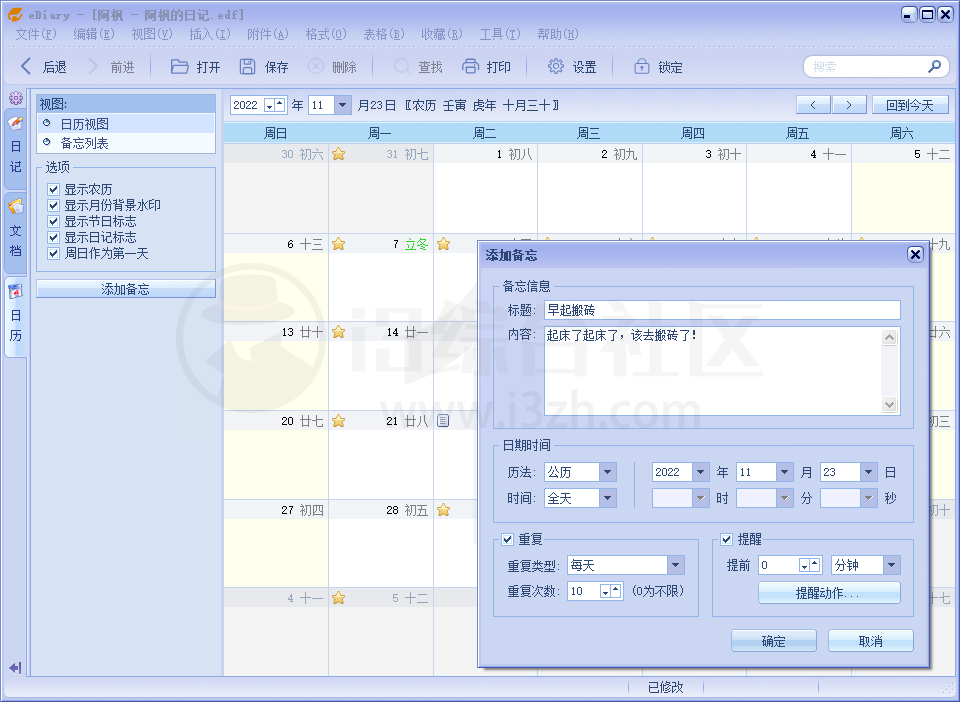The width and height of the screenshot is (960, 702).
Task: Open the month 11 dropdown in dialog
Action: (x=784, y=472)
